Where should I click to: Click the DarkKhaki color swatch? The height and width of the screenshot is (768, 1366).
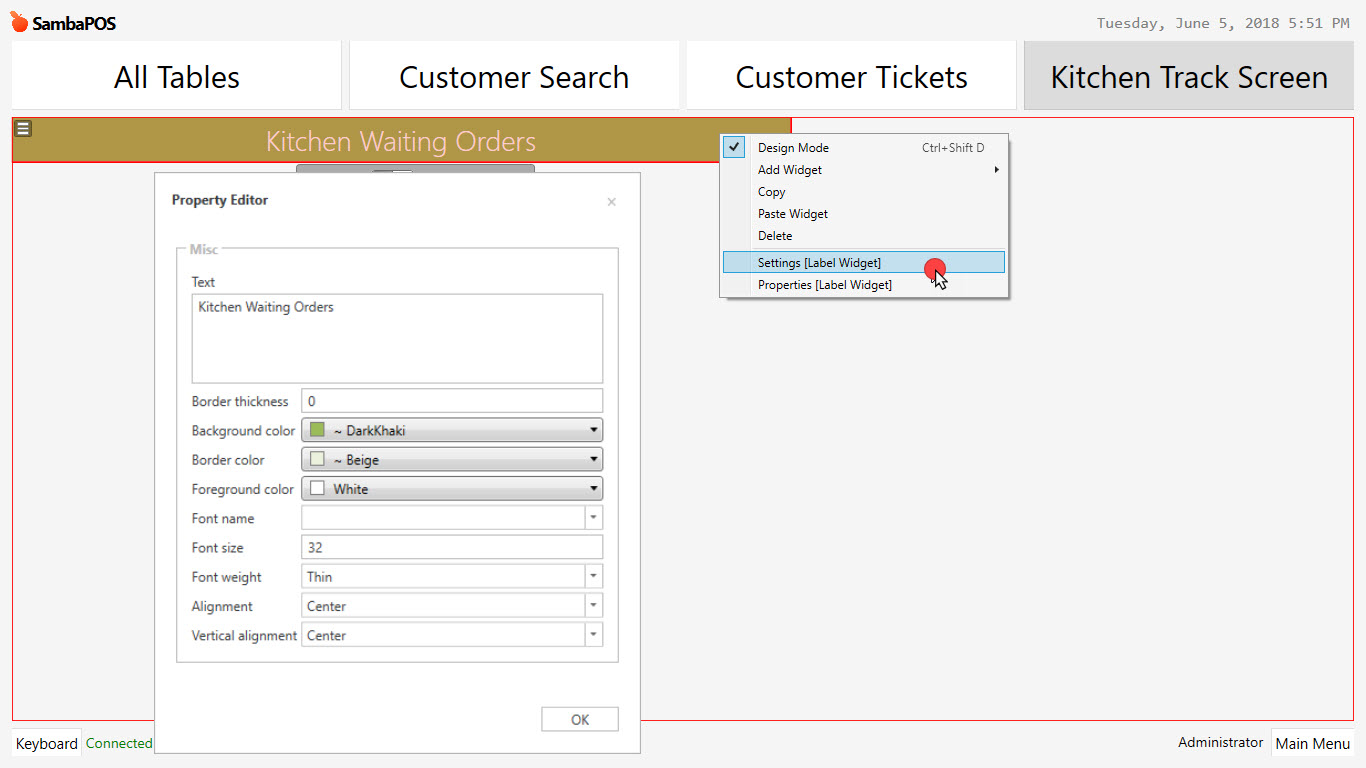[x=317, y=430]
